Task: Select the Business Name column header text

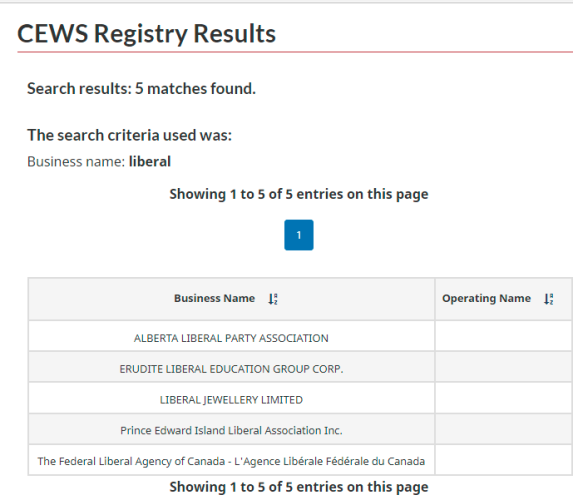Action: 215,298
